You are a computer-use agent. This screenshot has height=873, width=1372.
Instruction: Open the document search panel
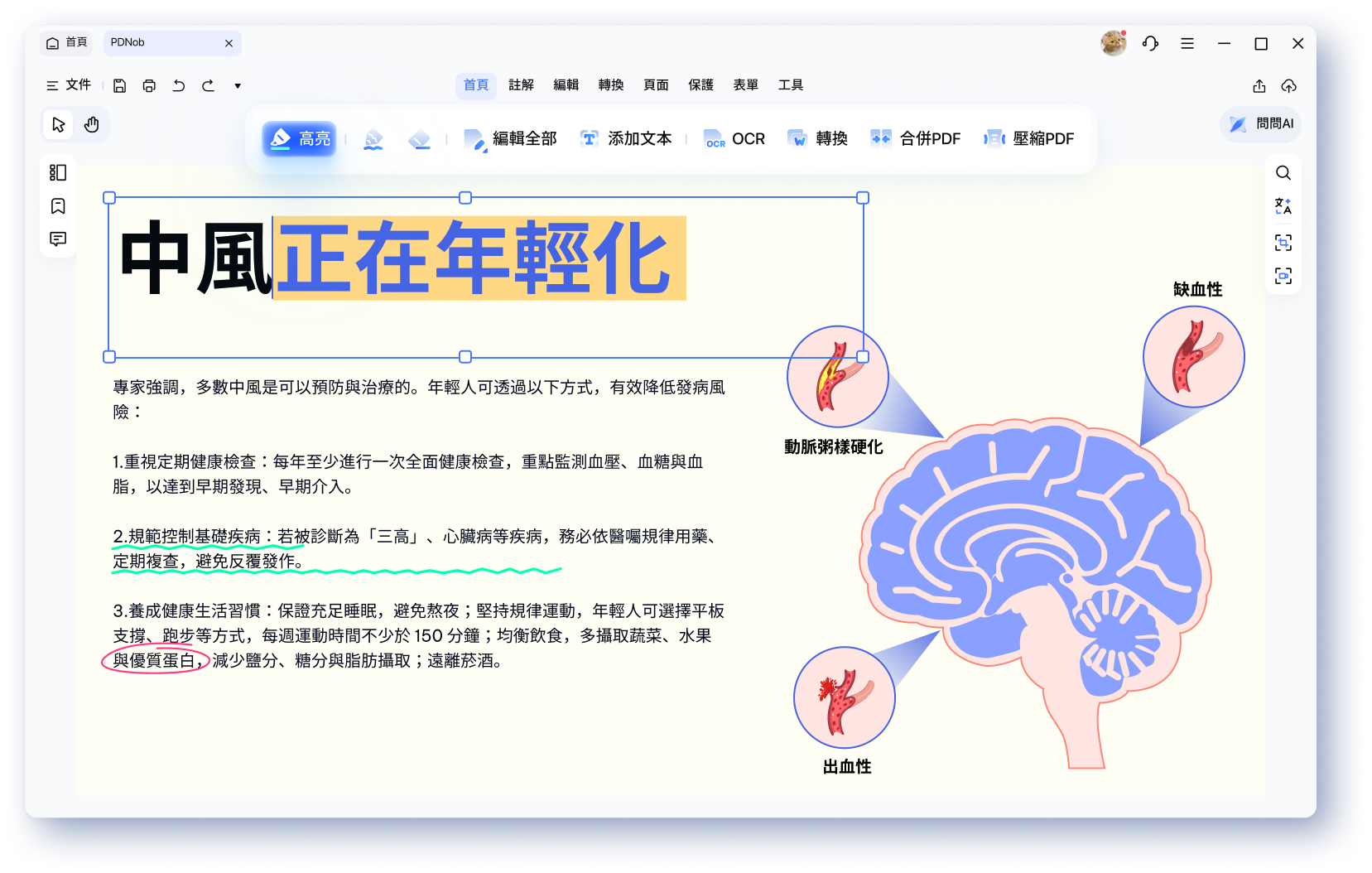[x=1283, y=172]
